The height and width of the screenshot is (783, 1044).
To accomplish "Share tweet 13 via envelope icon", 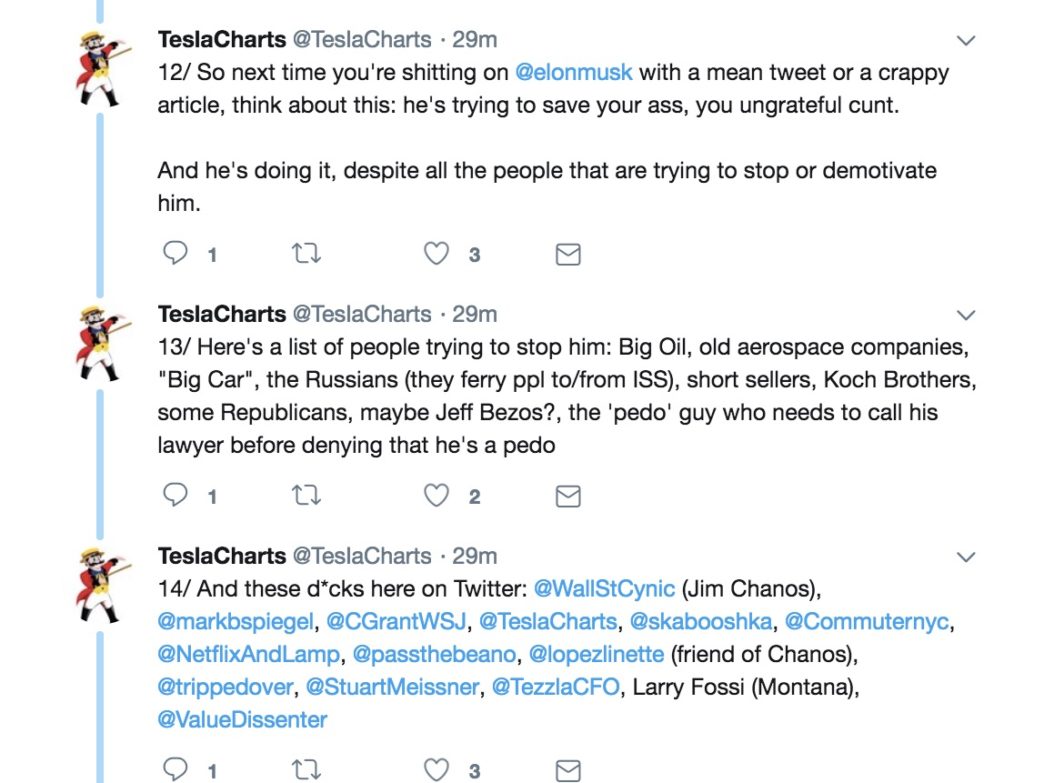I will (568, 496).
